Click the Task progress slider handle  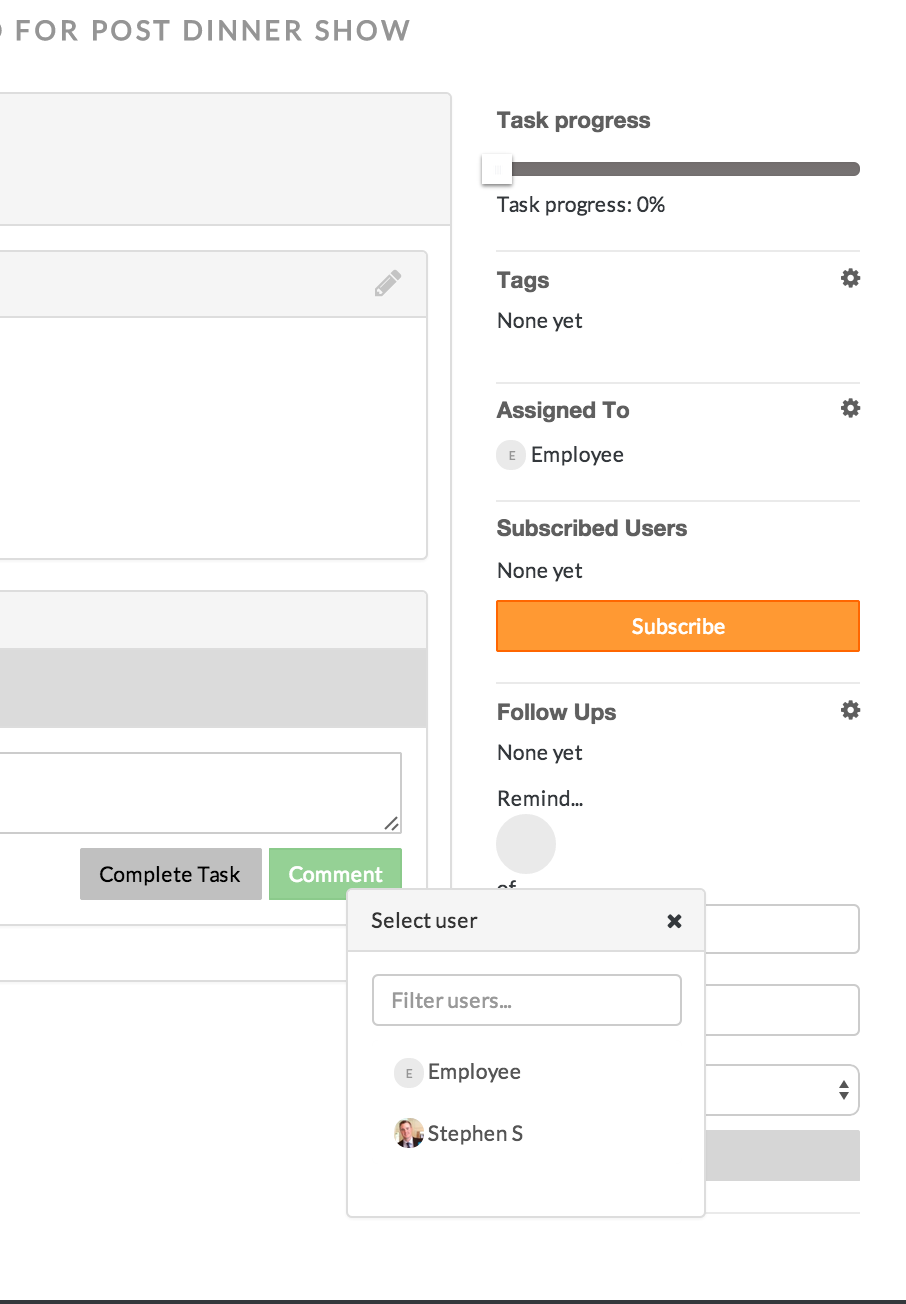pos(497,169)
